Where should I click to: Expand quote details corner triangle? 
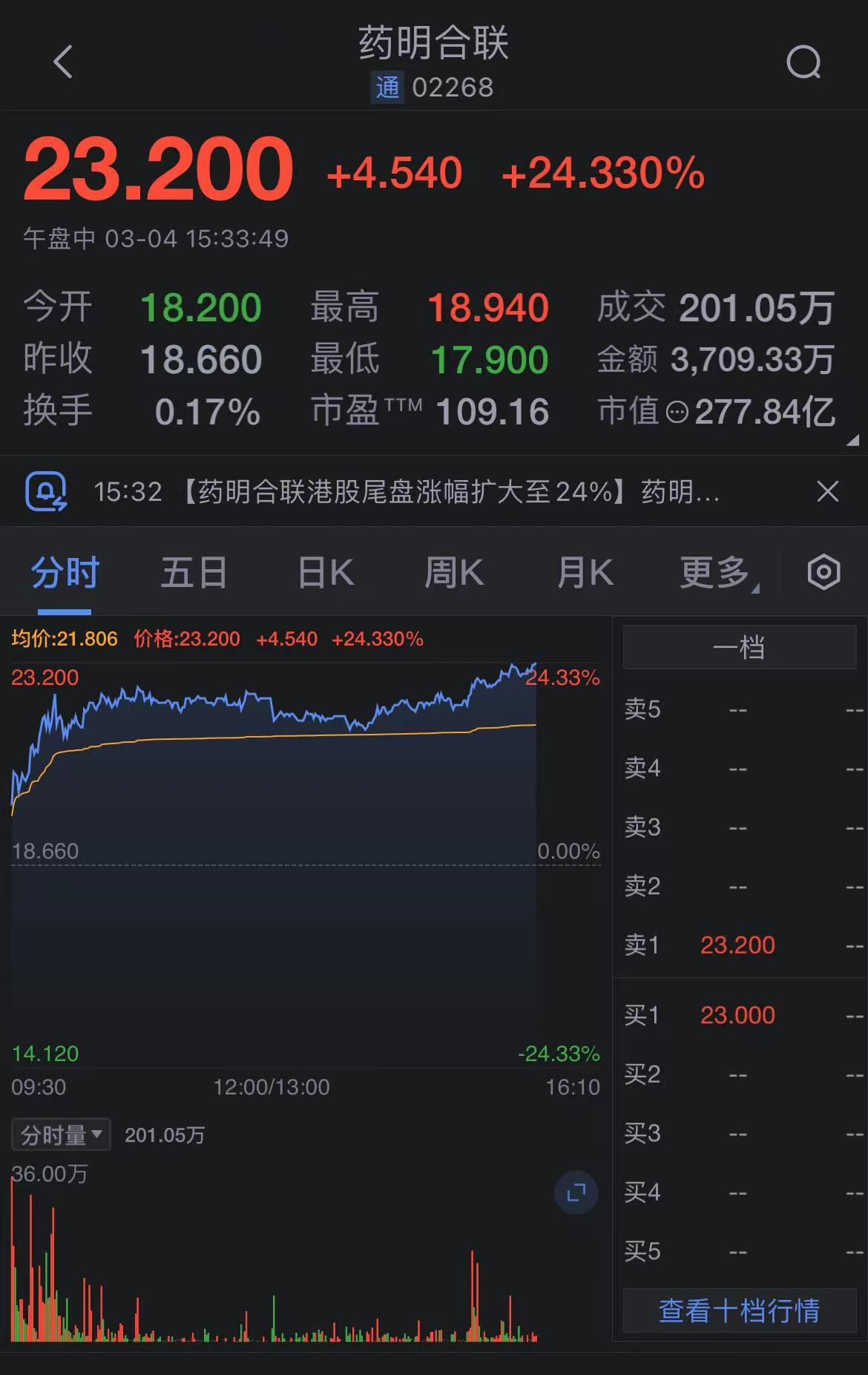tap(852, 440)
